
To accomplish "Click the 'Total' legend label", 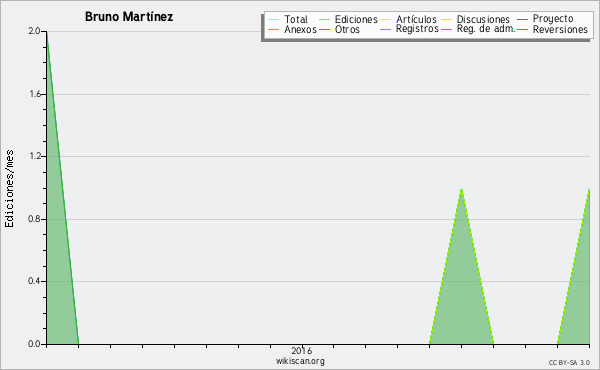I will [296, 19].
